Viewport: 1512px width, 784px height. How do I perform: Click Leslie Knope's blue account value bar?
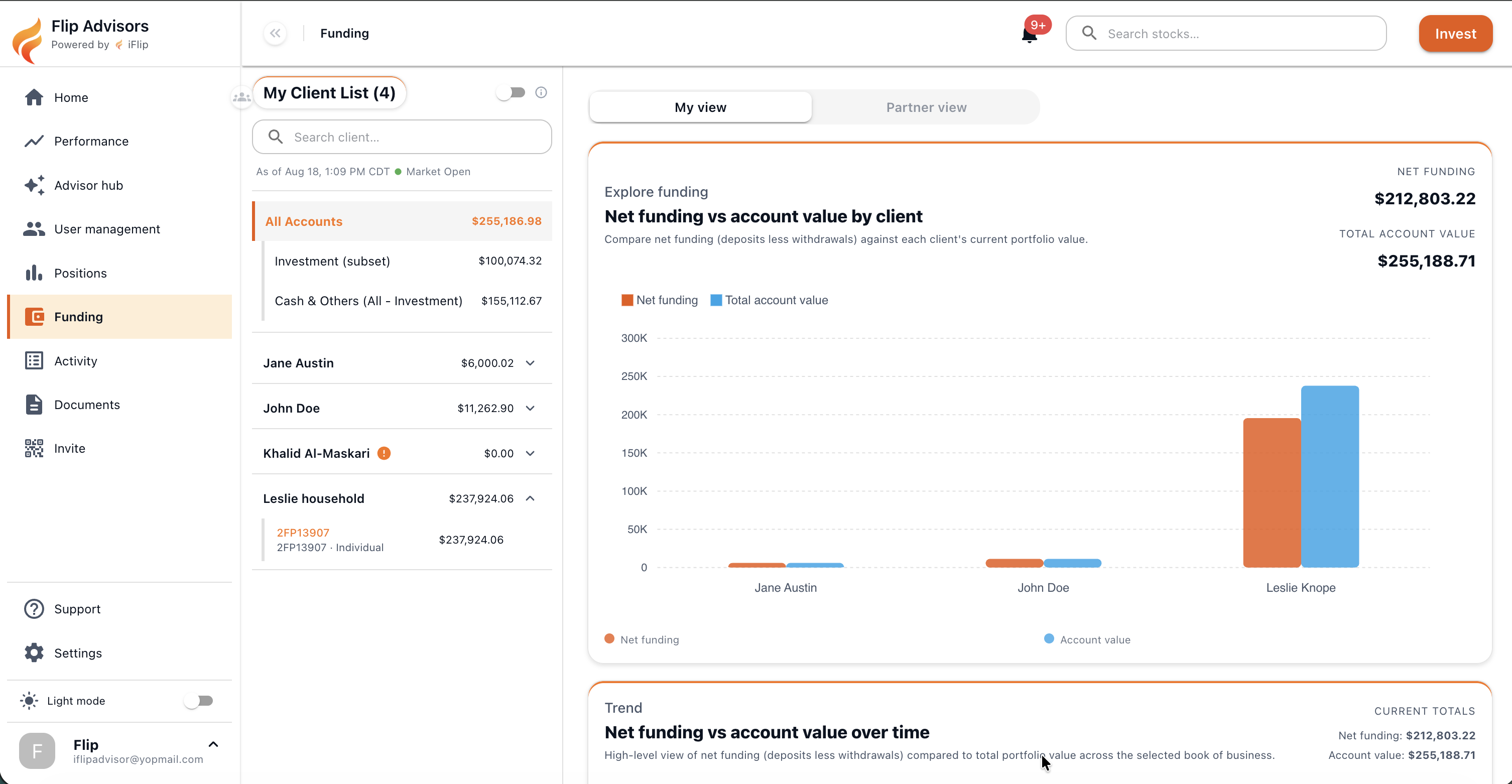tap(1330, 476)
